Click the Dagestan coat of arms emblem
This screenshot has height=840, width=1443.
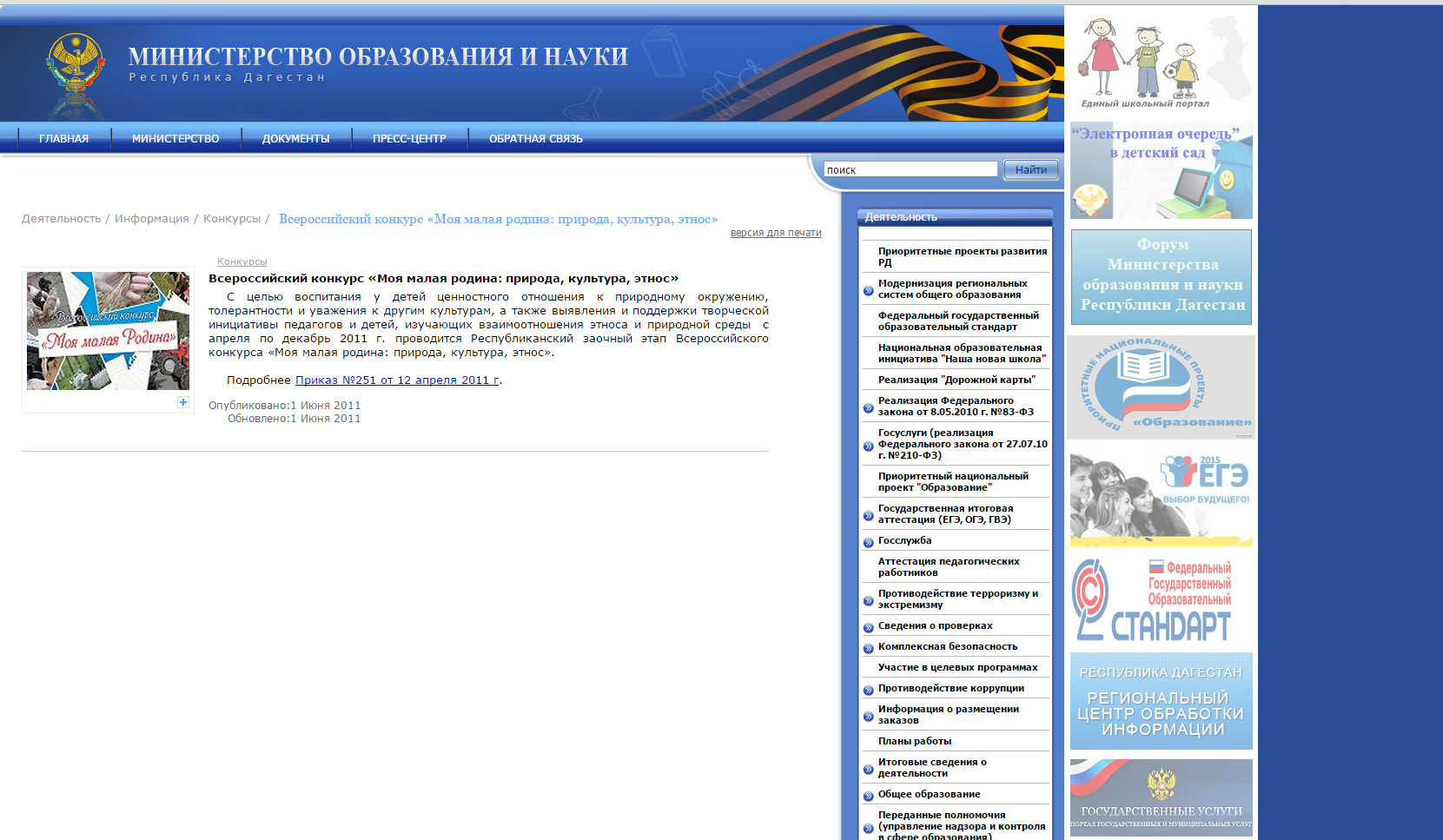coord(76,63)
